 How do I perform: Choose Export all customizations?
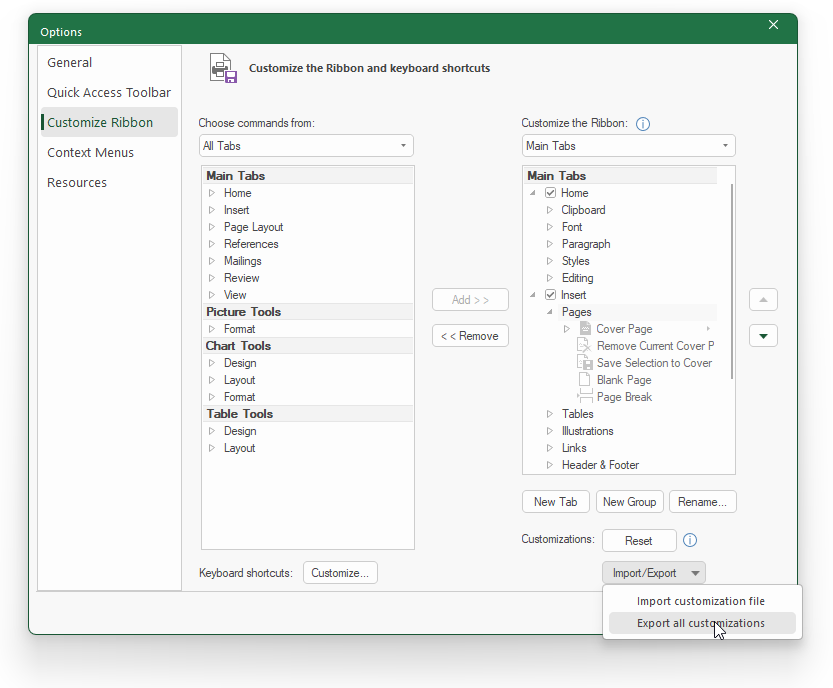coord(702,623)
